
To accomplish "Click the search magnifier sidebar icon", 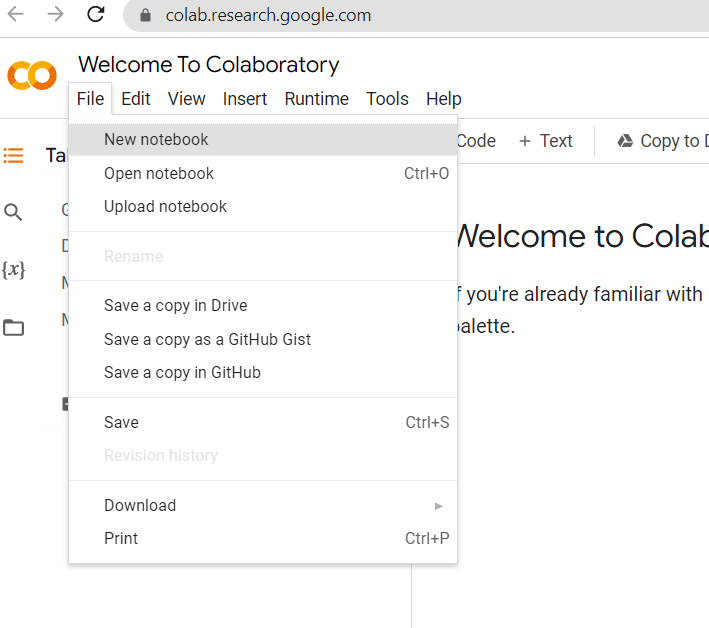I will click(13, 212).
